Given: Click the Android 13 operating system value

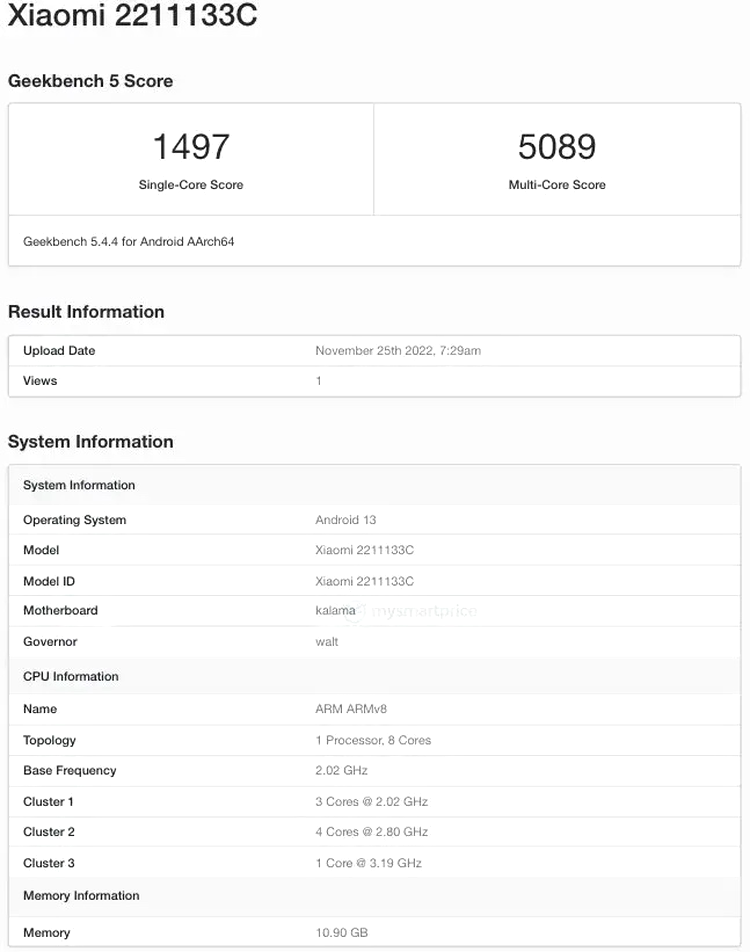Looking at the screenshot, I should click(x=346, y=520).
